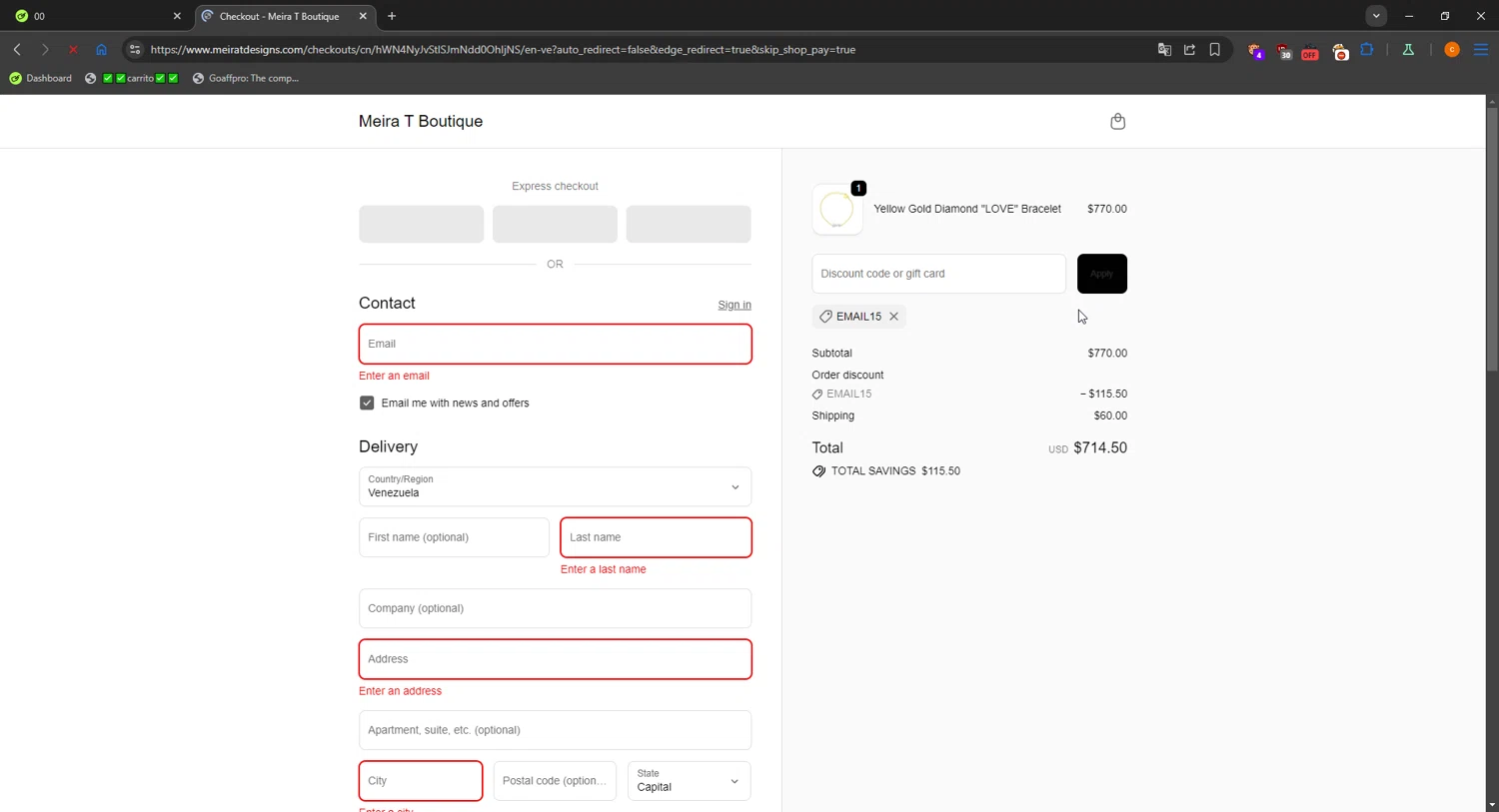Click the Subtotal $770.00 value
This screenshot has height=812, width=1499.
click(1107, 354)
